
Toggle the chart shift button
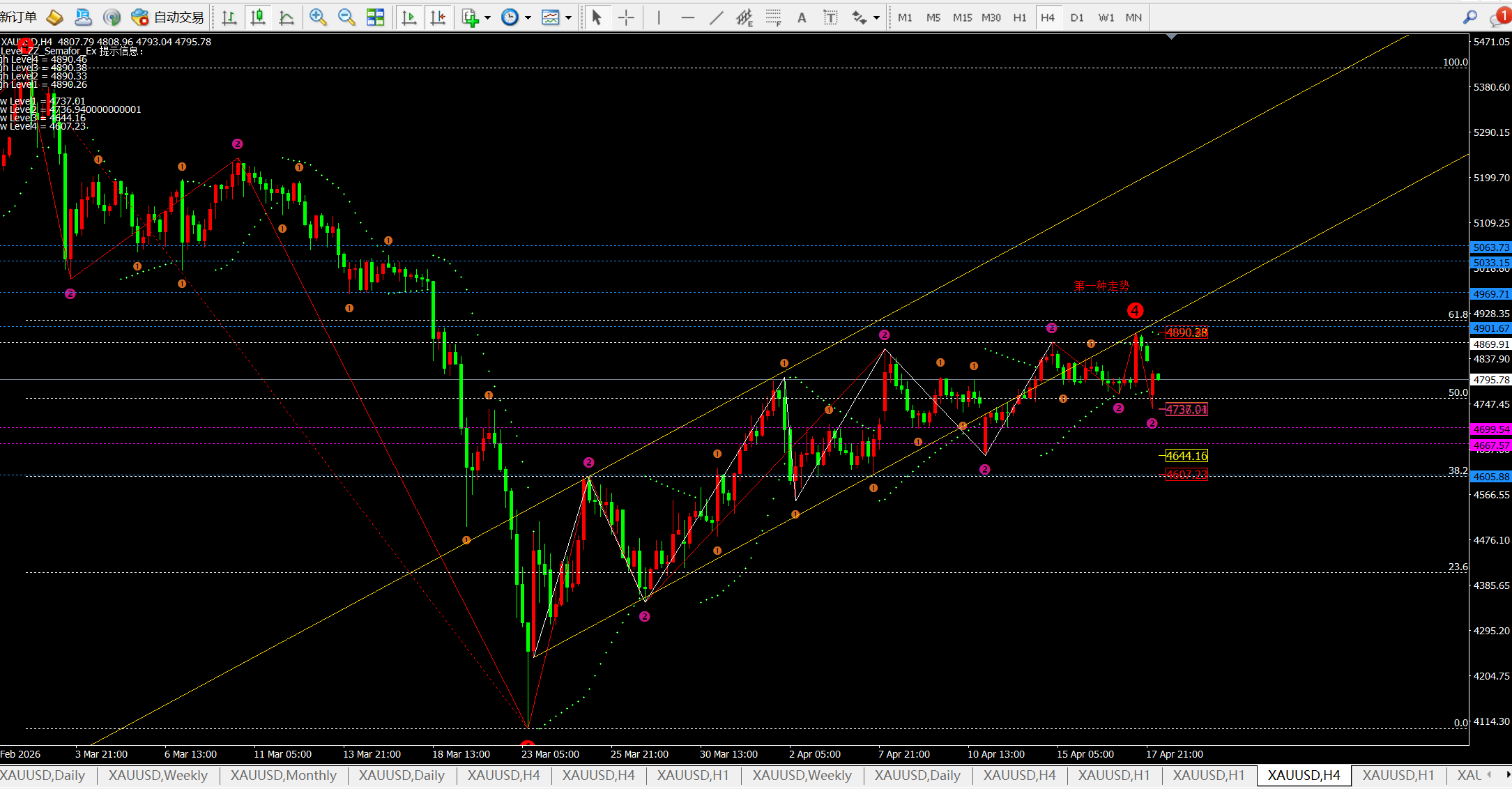tap(438, 17)
